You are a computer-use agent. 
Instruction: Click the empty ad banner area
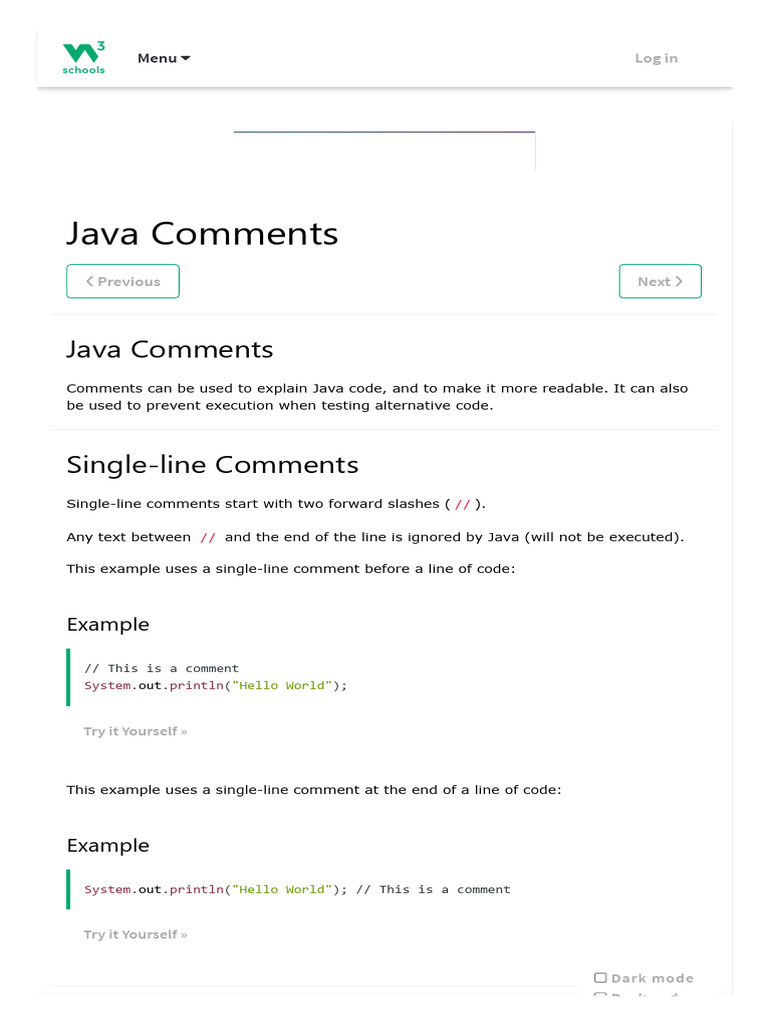(x=384, y=151)
